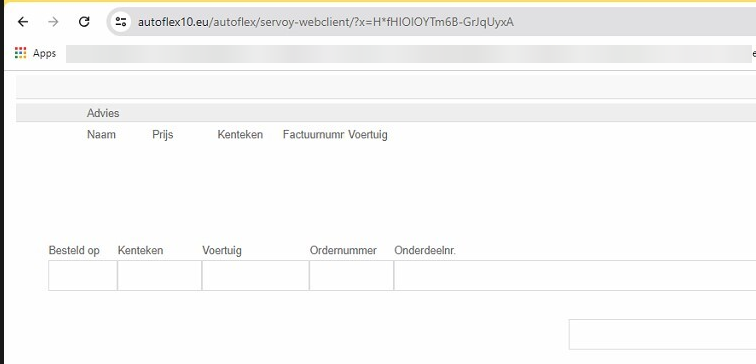
Task: Click Kenteken header under Advies
Action: click(240, 135)
